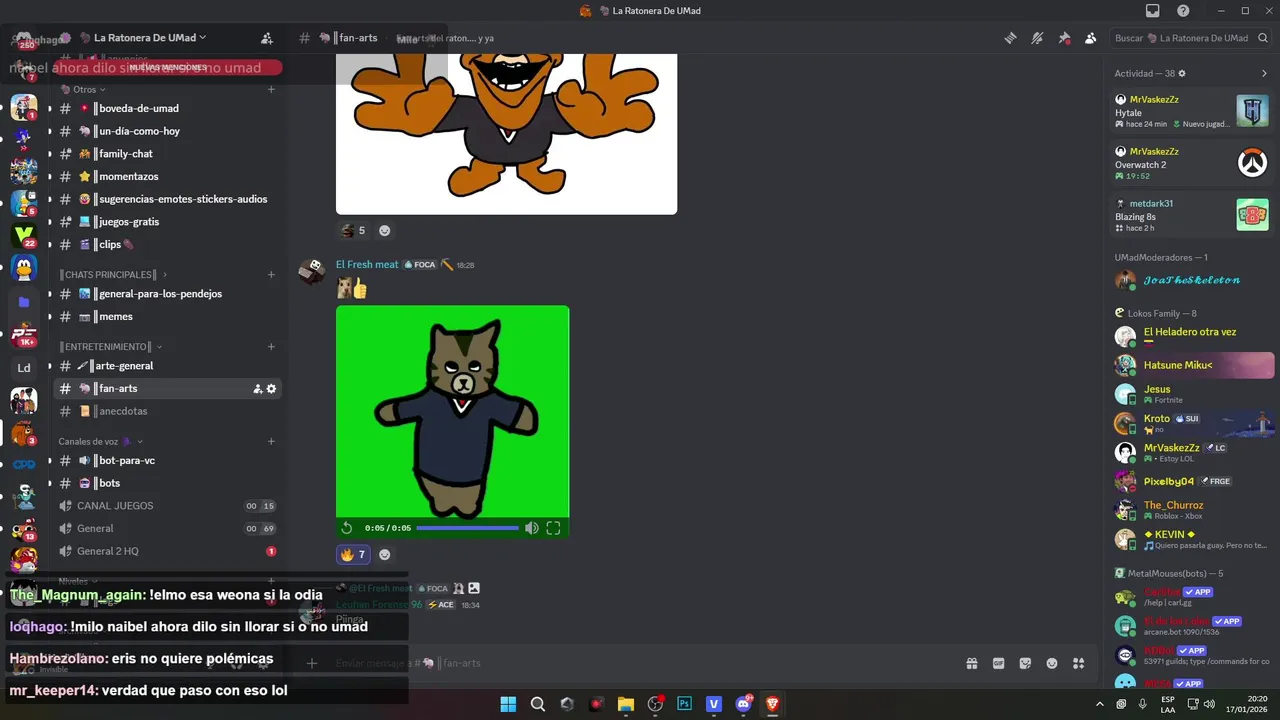Add channel plus next to Otros
The height and width of the screenshot is (720, 1280).
[271, 89]
